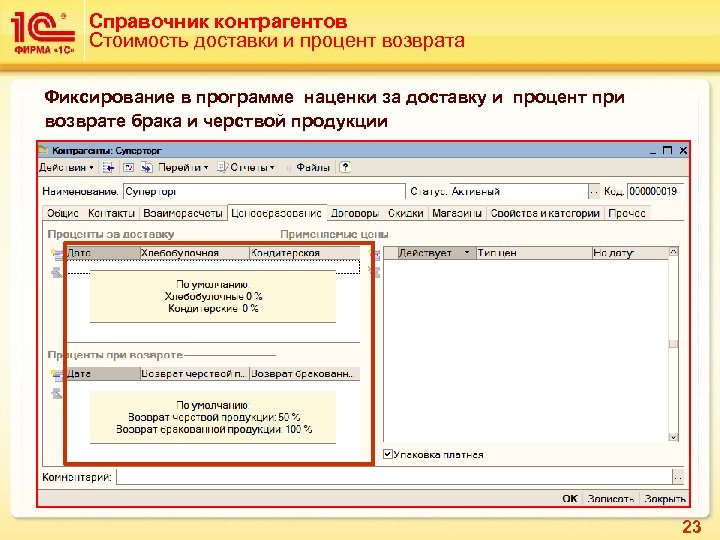The image size is (720, 540).
Task: Open the Действия menu
Action: click(x=67, y=168)
